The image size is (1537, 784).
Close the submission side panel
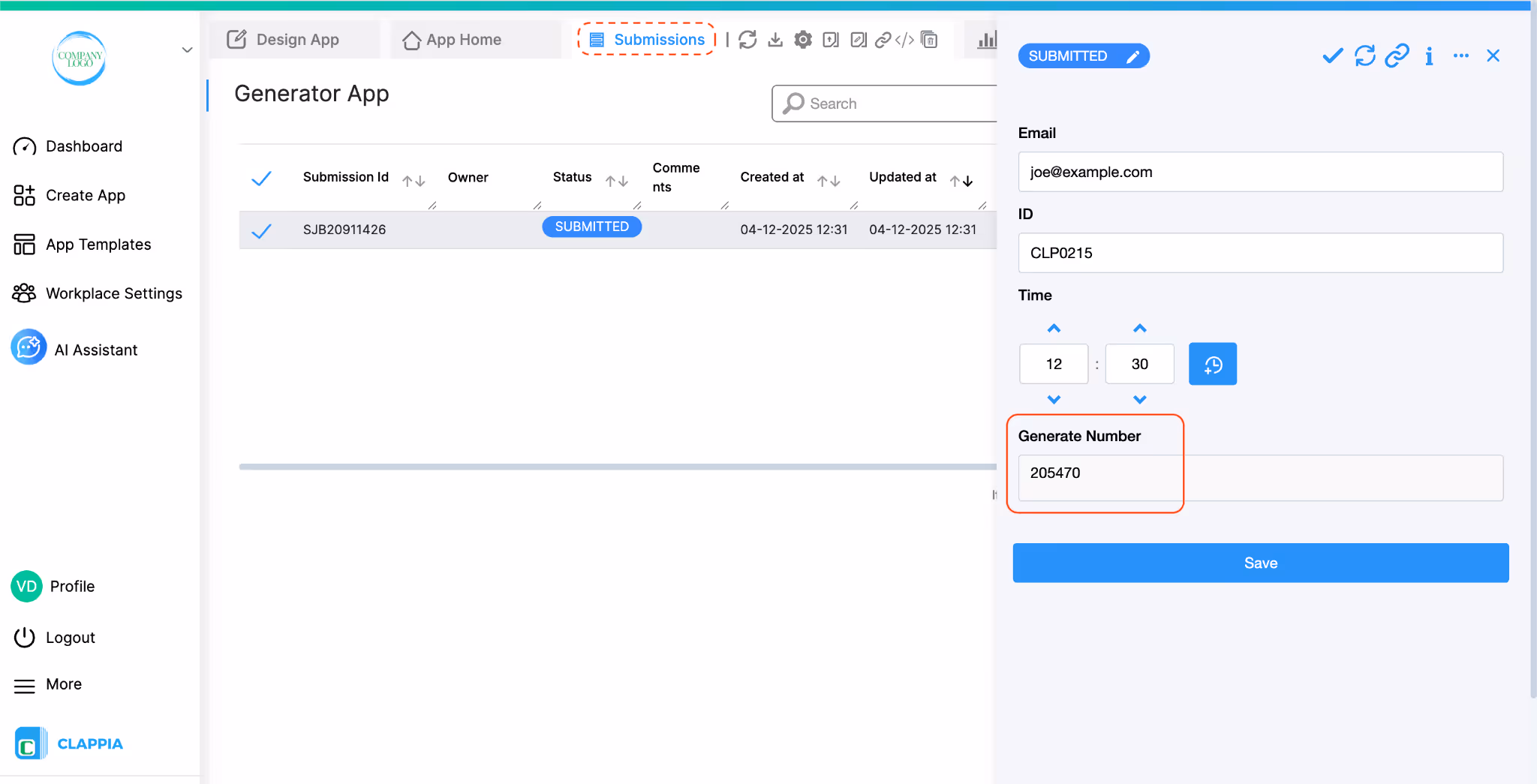tap(1493, 56)
